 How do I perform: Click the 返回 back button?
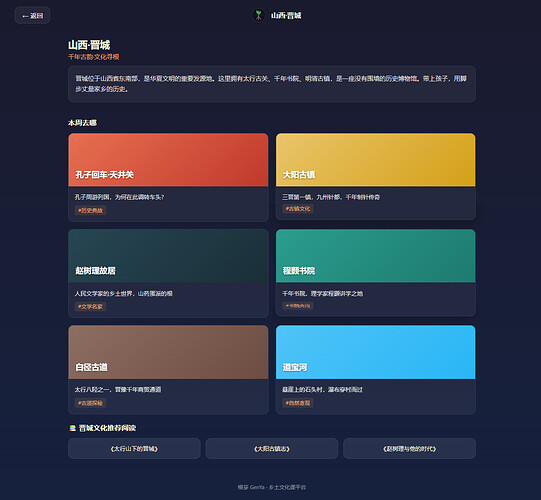click(x=32, y=16)
